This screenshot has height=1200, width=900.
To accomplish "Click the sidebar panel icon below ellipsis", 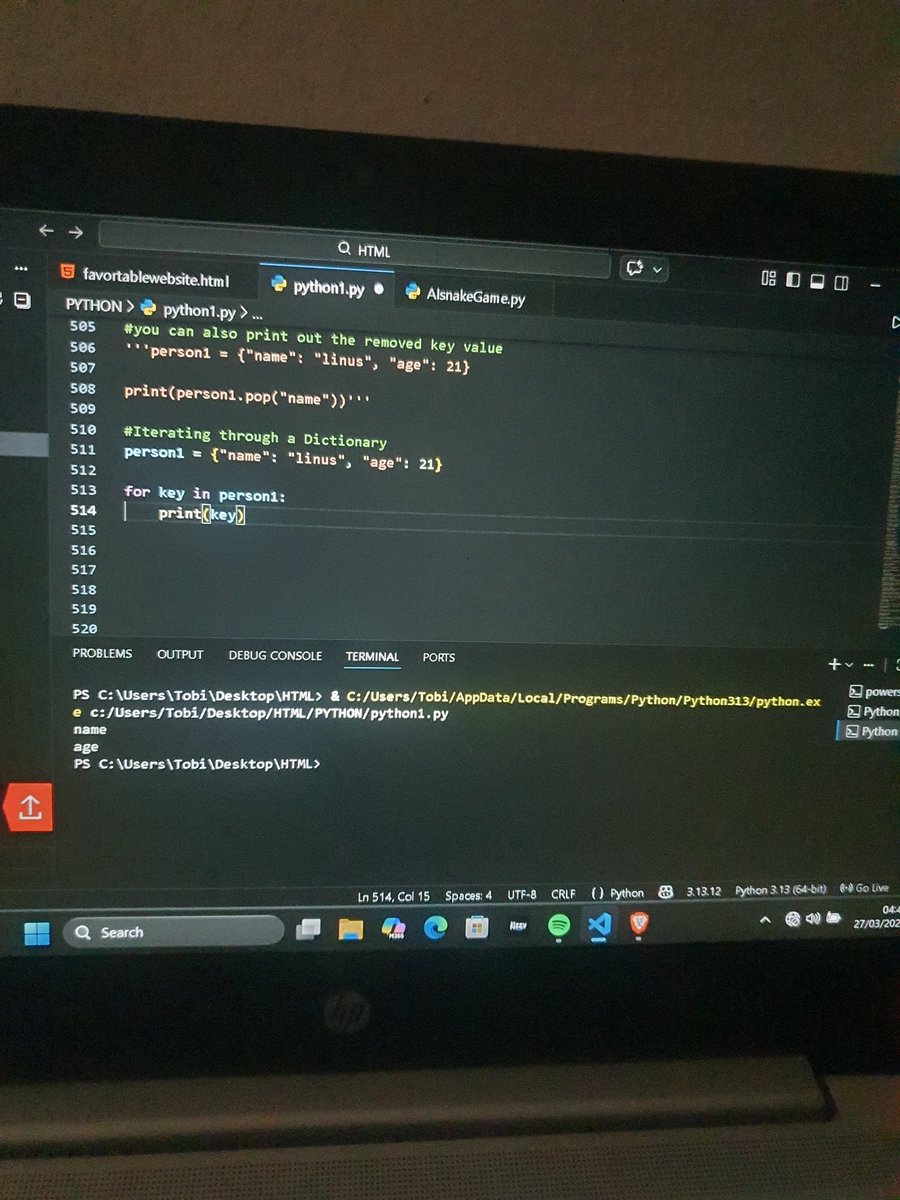I will click(x=21, y=300).
